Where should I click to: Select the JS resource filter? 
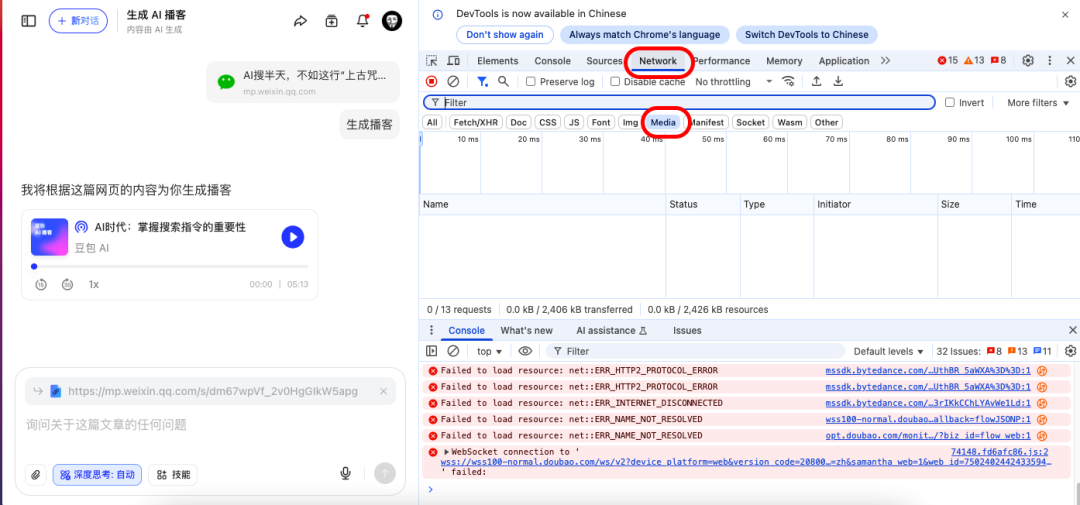click(x=573, y=123)
